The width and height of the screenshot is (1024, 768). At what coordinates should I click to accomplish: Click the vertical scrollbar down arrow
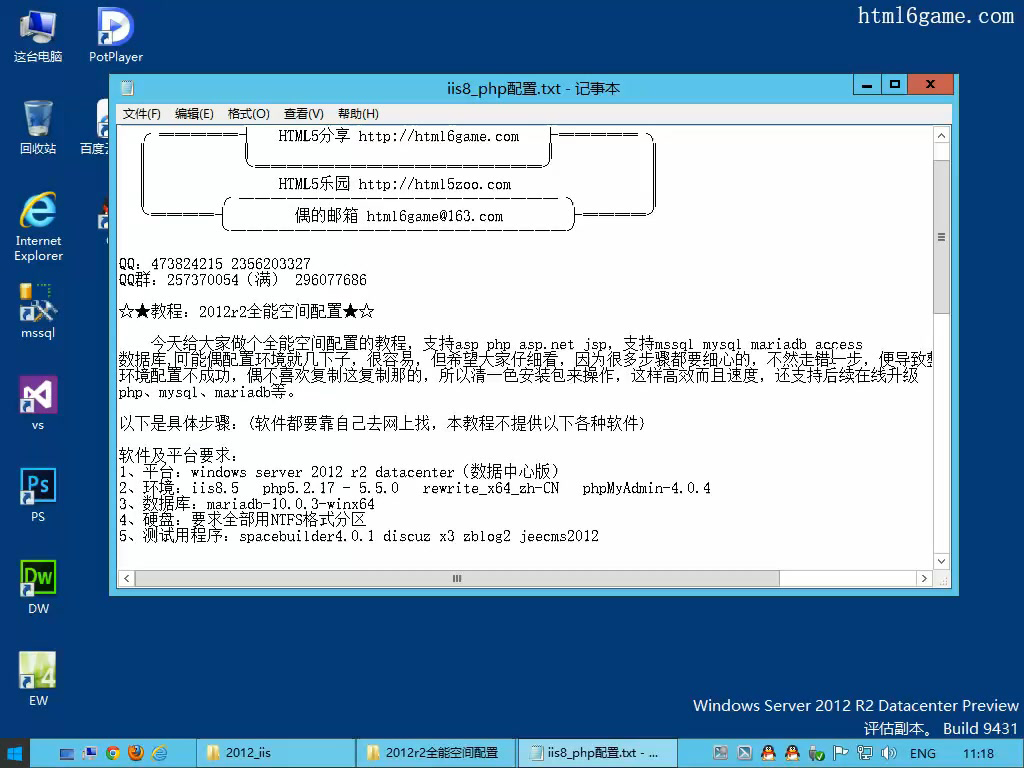click(x=941, y=561)
